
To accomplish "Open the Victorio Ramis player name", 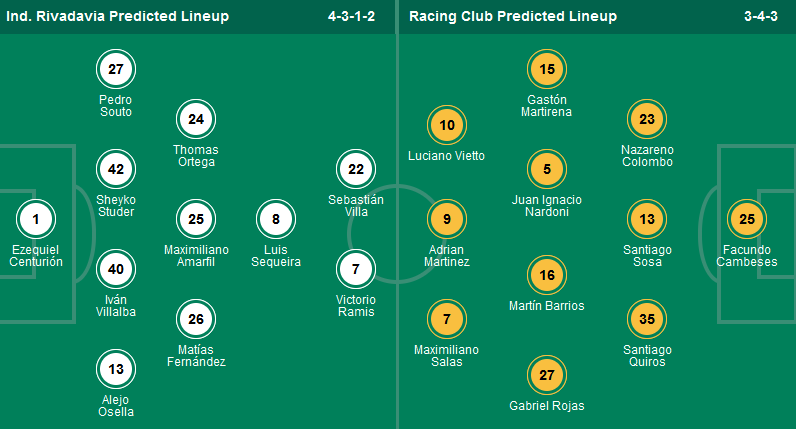I will pyautogui.click(x=356, y=305).
